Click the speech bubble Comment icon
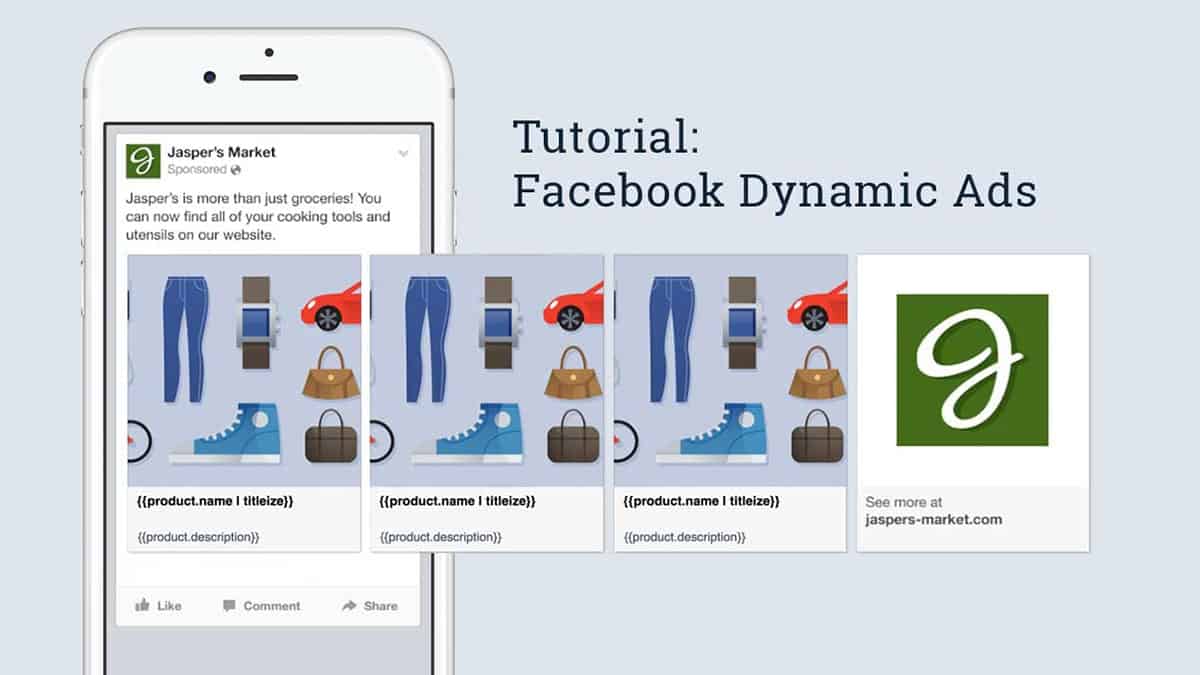The width and height of the screenshot is (1200, 675). pos(229,605)
